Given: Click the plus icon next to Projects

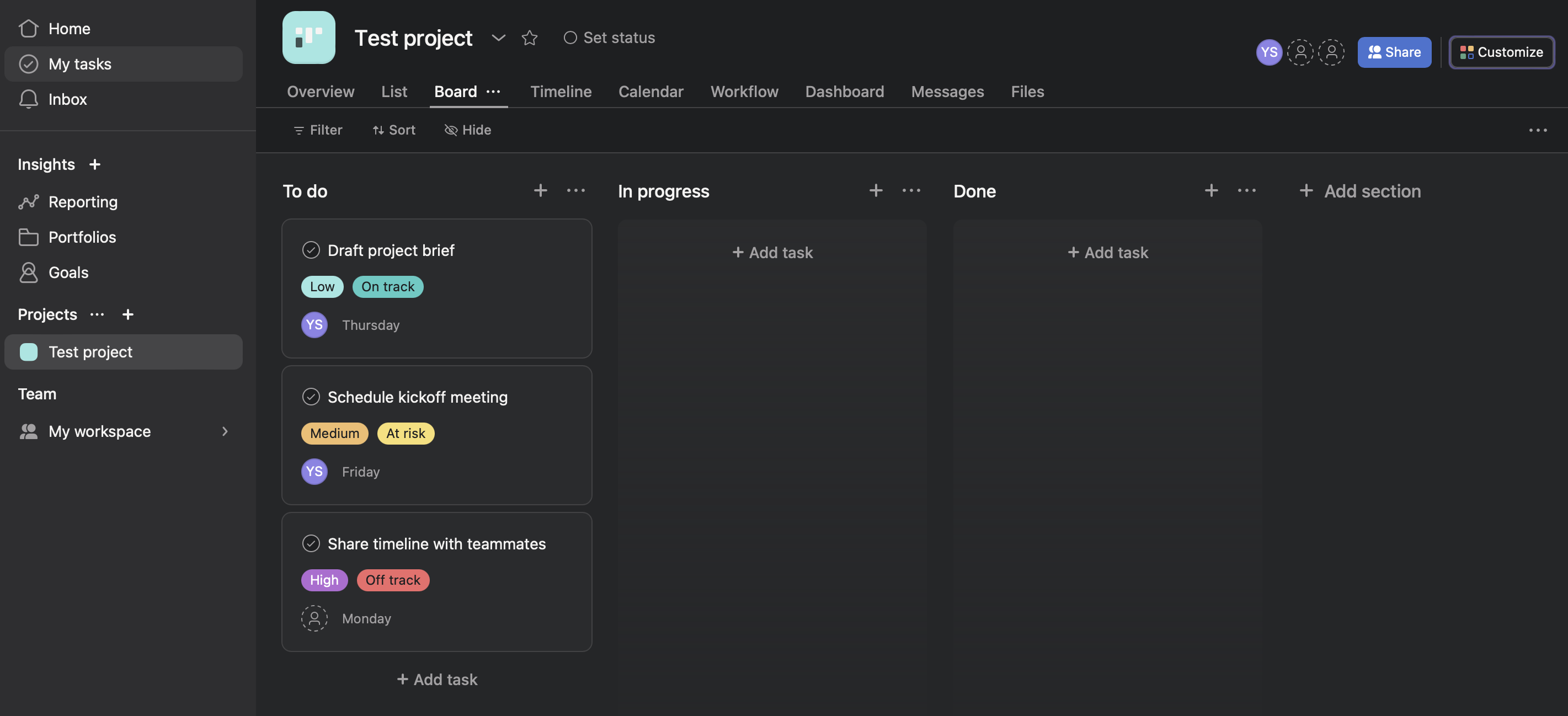Looking at the screenshot, I should [x=127, y=314].
